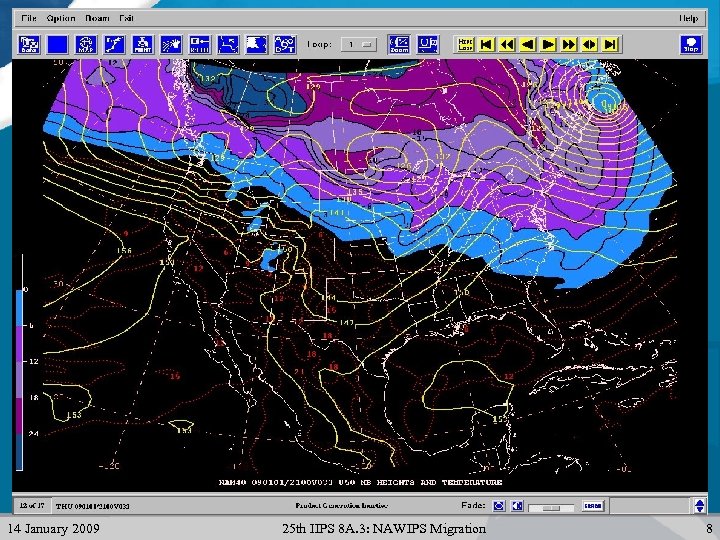The height and width of the screenshot is (540, 720).
Task: Click the first Fade icon button
Action: [x=499, y=506]
